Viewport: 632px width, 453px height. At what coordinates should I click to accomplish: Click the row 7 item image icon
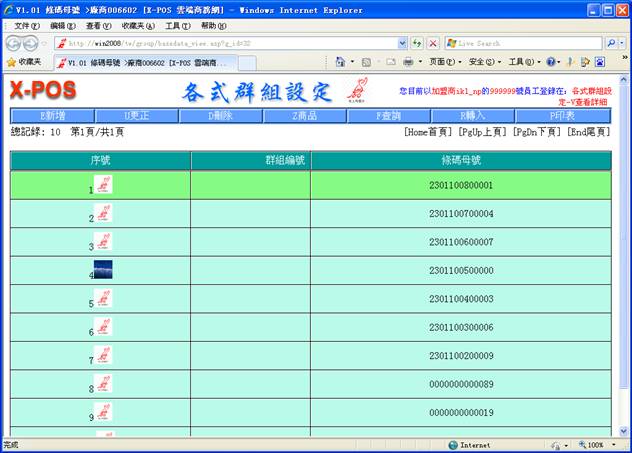[103, 355]
